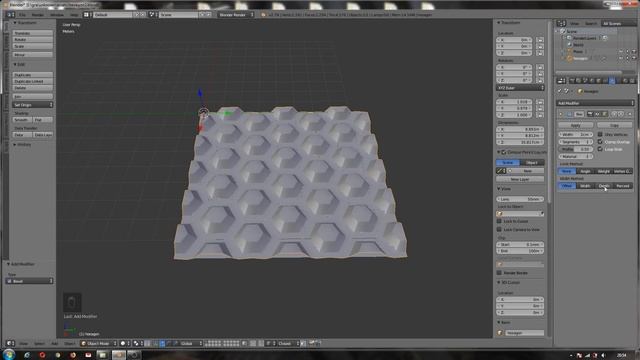Move the Bevel modifier up in the stack
640x360 pixels.
(x=614, y=114)
